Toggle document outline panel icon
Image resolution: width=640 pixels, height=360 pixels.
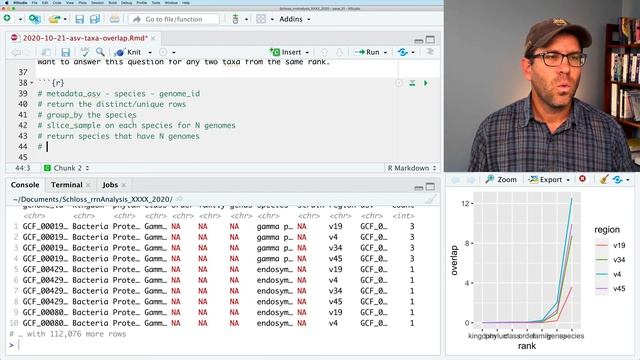click(429, 52)
